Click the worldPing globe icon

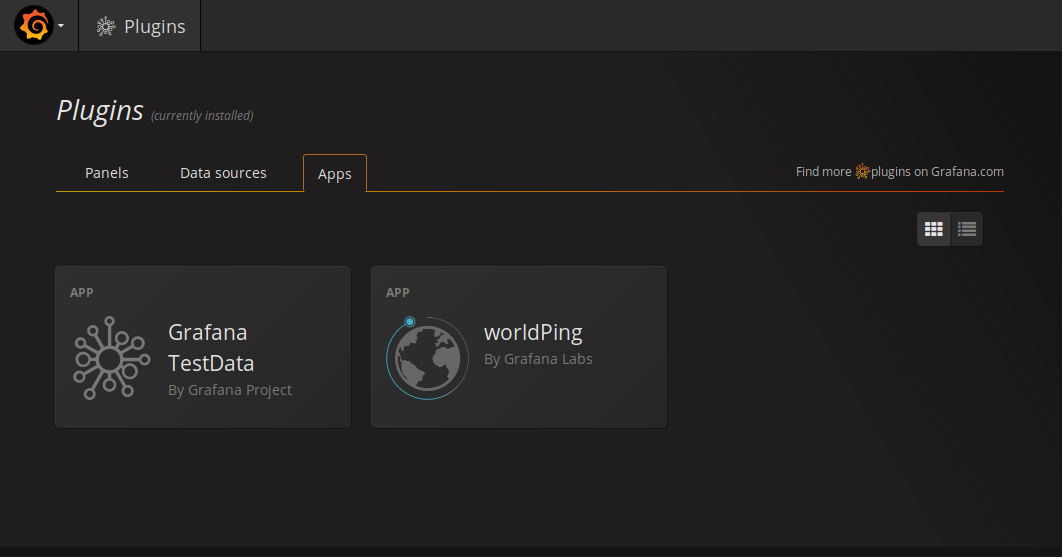tap(427, 358)
